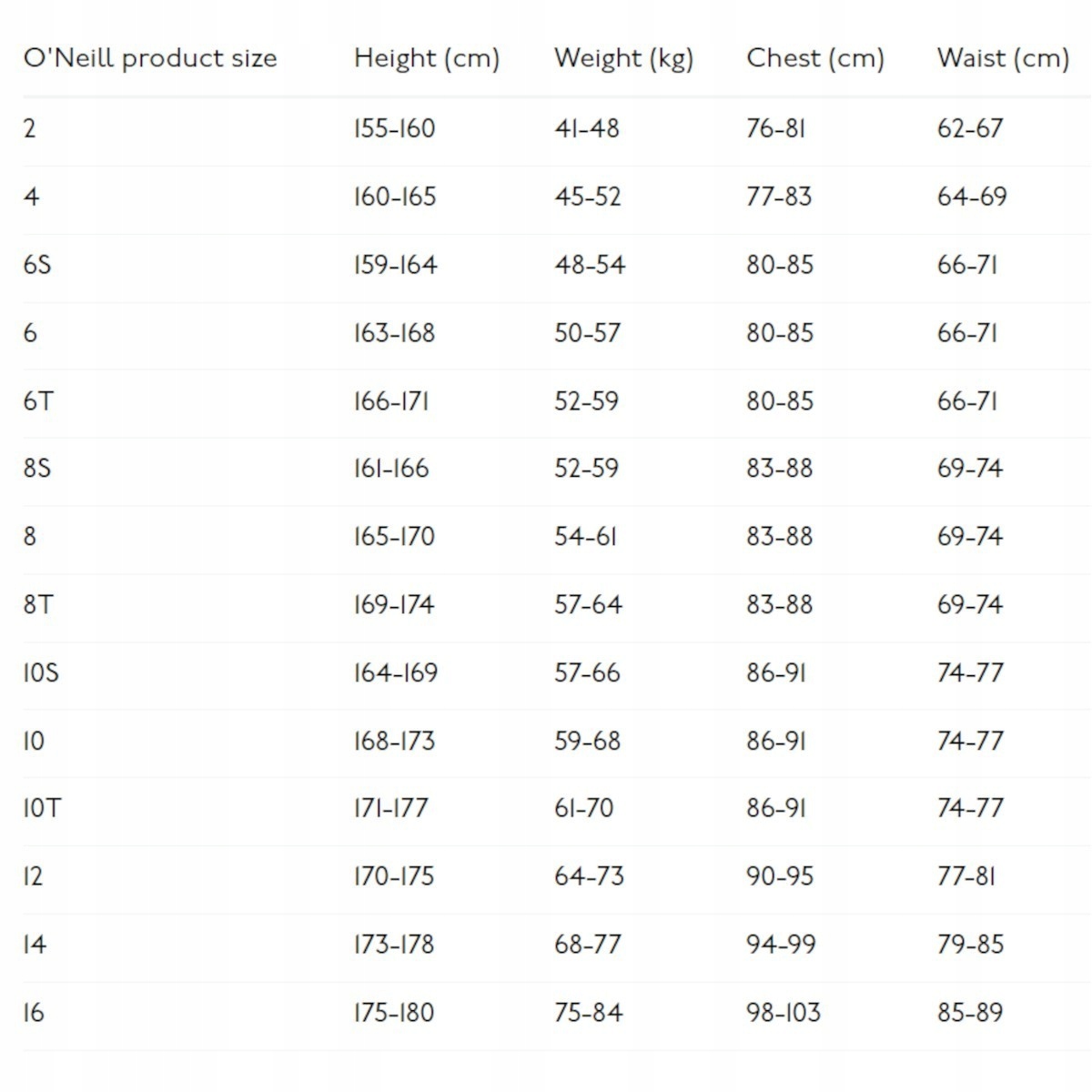Select the waist range 85-89
This screenshot has width=1092, height=1092.
pos(970,1012)
